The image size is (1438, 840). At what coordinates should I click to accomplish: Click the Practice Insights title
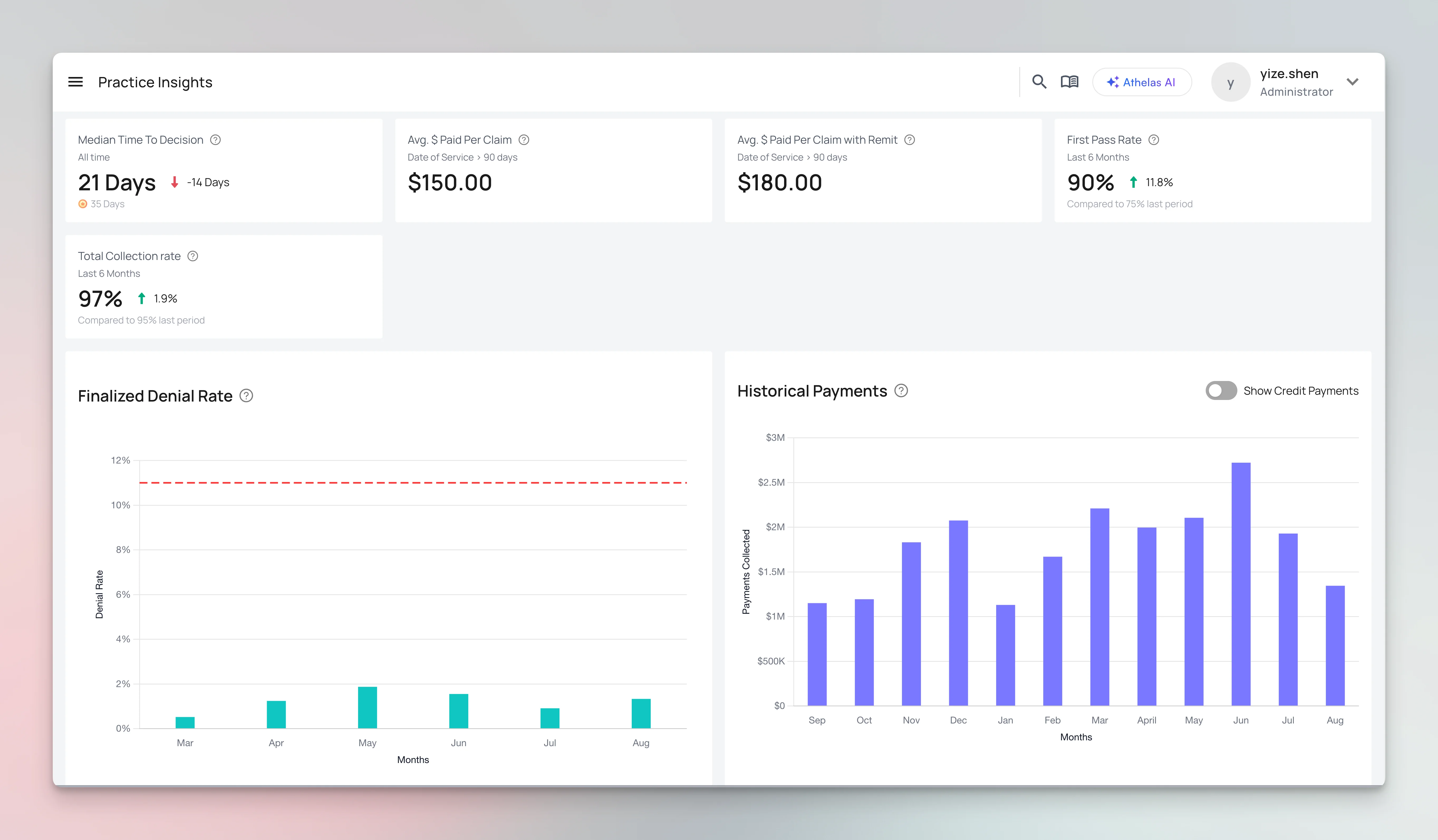pyautogui.click(x=155, y=82)
